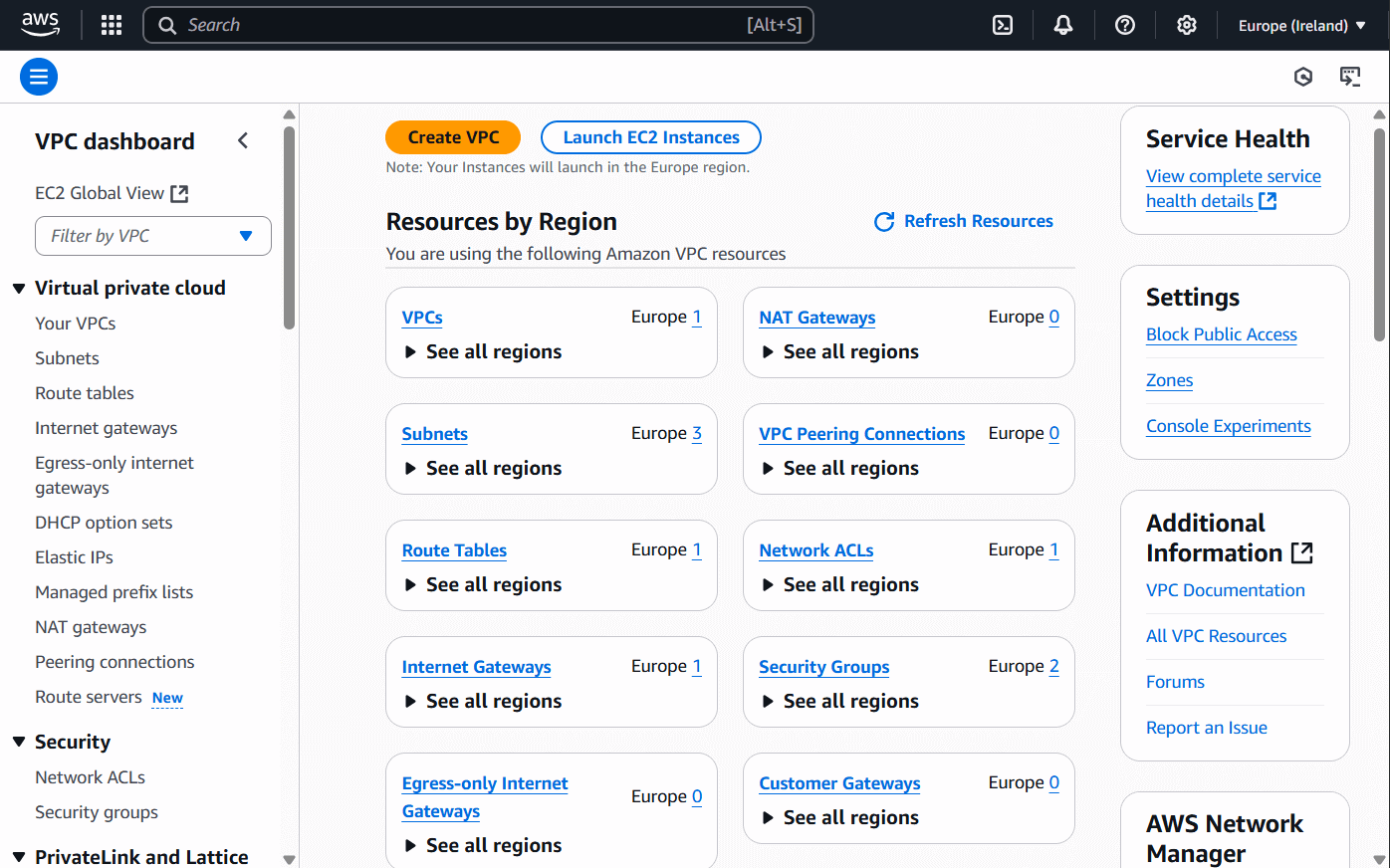The image size is (1390, 868).
Task: Open the VPC Peering Connections link
Action: tap(862, 434)
